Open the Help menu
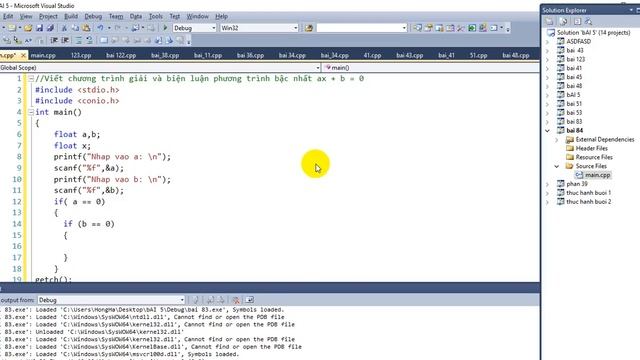The height and width of the screenshot is (360, 640). click(x=221, y=16)
